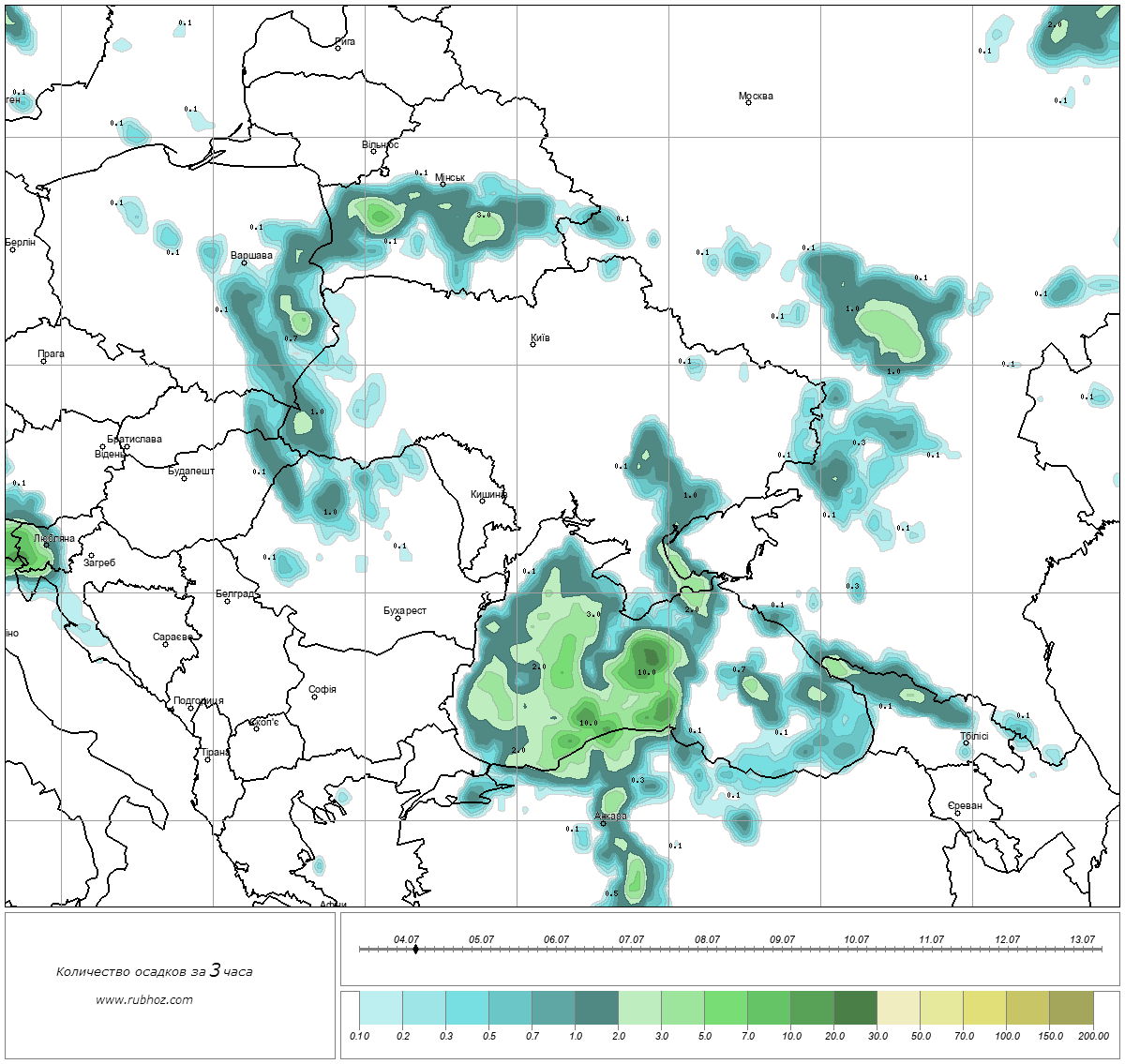Select the olive 150.0–200.0 legend swatch
1125x1064 pixels.
(x=1071, y=1011)
